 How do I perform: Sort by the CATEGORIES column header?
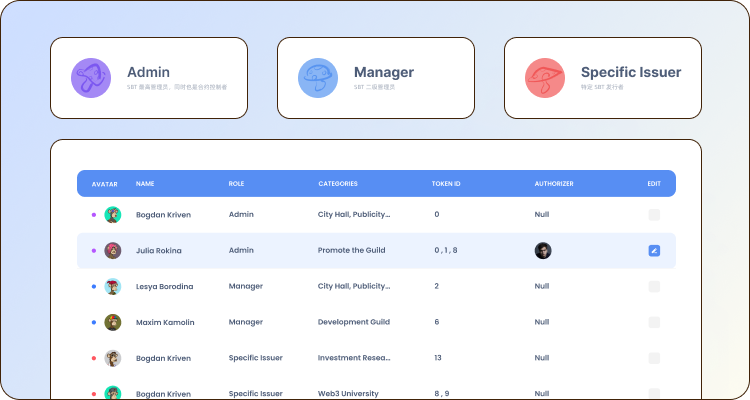[338, 184]
